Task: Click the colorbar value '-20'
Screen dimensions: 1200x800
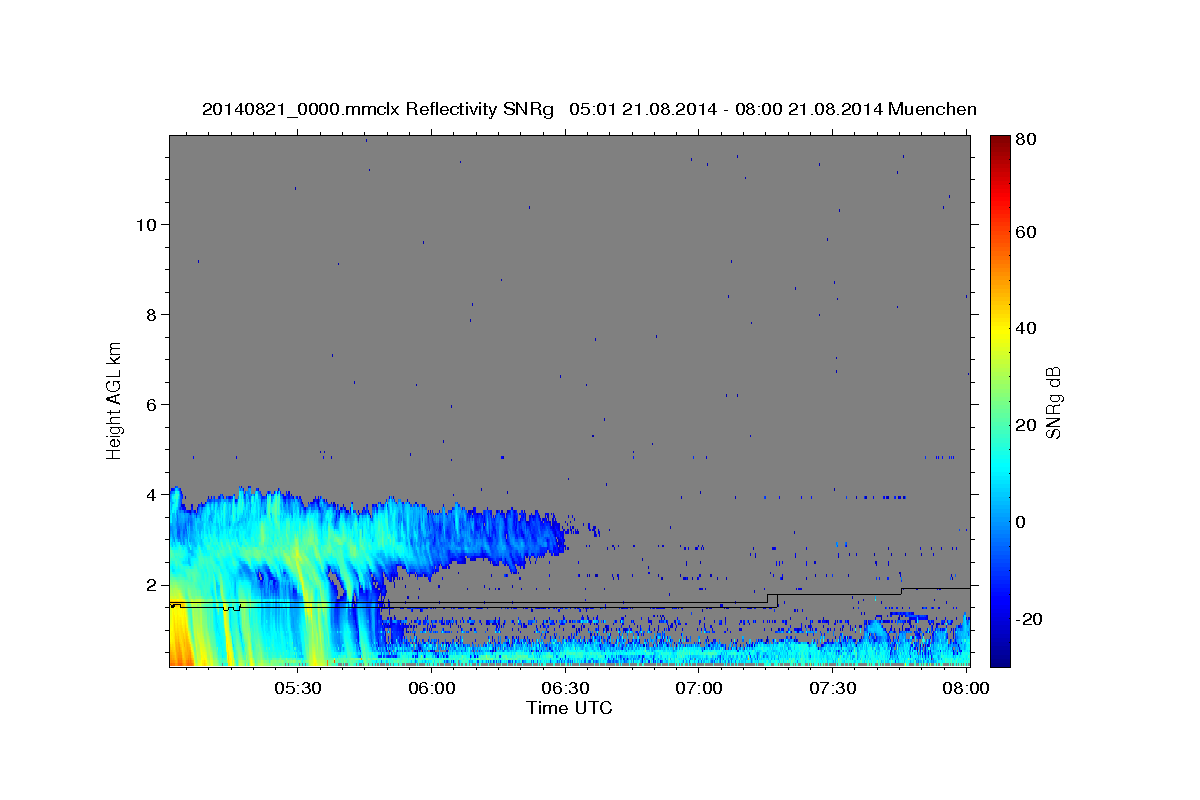Action: (x=1029, y=619)
